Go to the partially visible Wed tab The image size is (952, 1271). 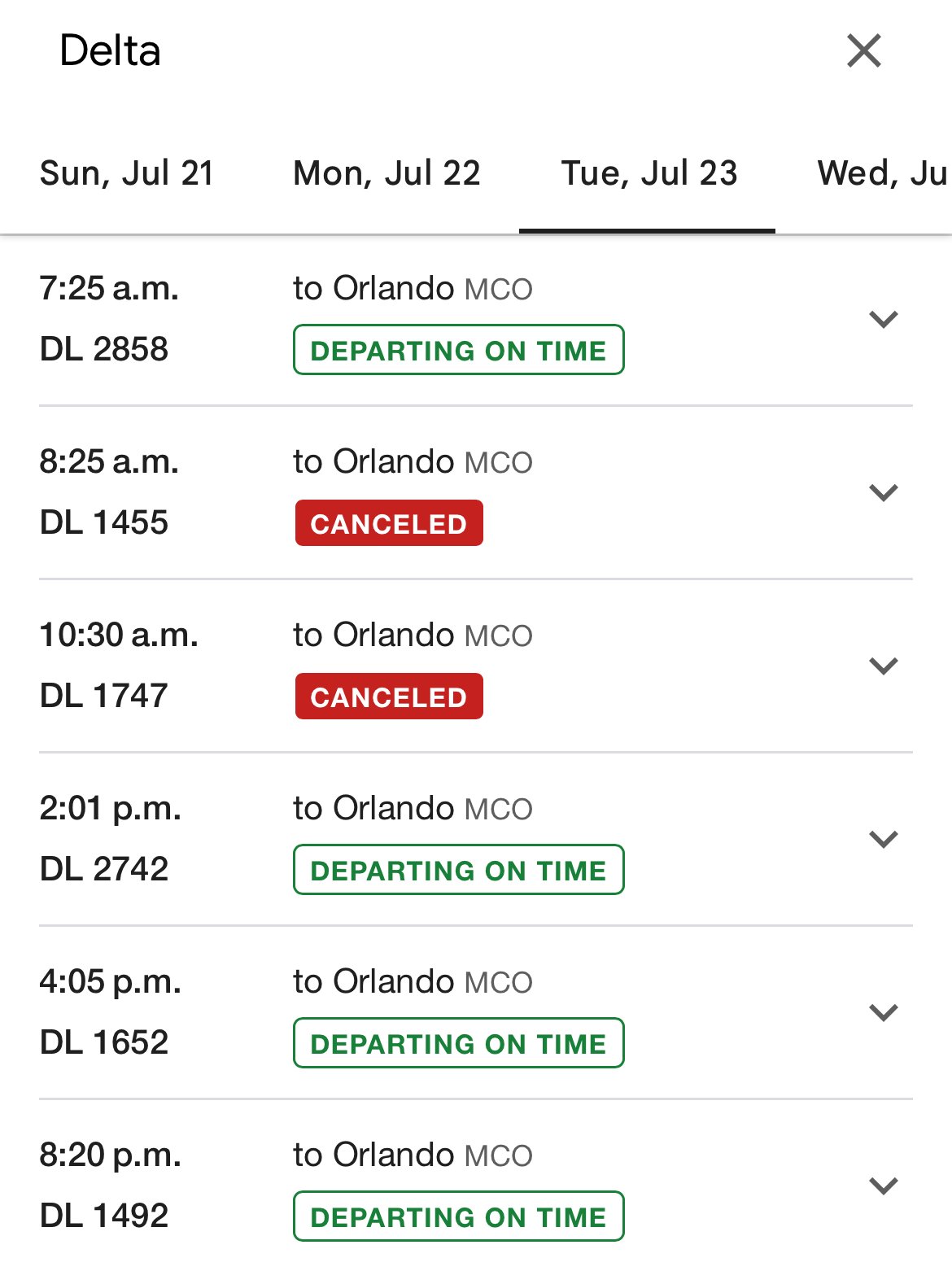pos(882,173)
